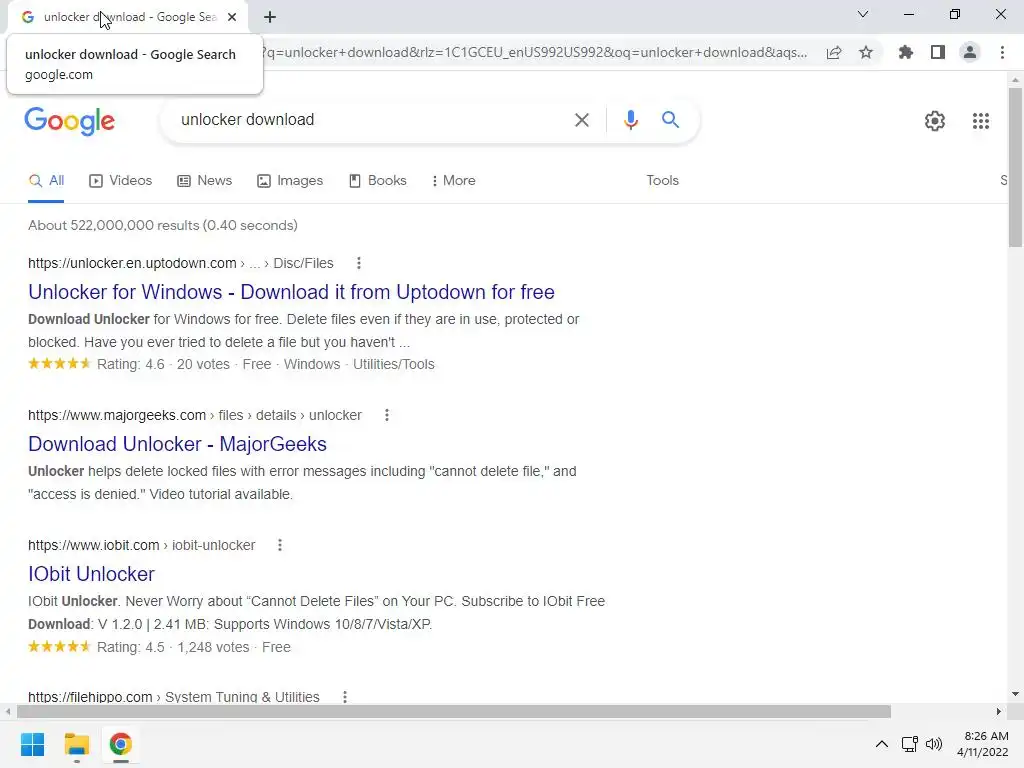Open Chrome profile avatar
1024x768 pixels.
(970, 52)
